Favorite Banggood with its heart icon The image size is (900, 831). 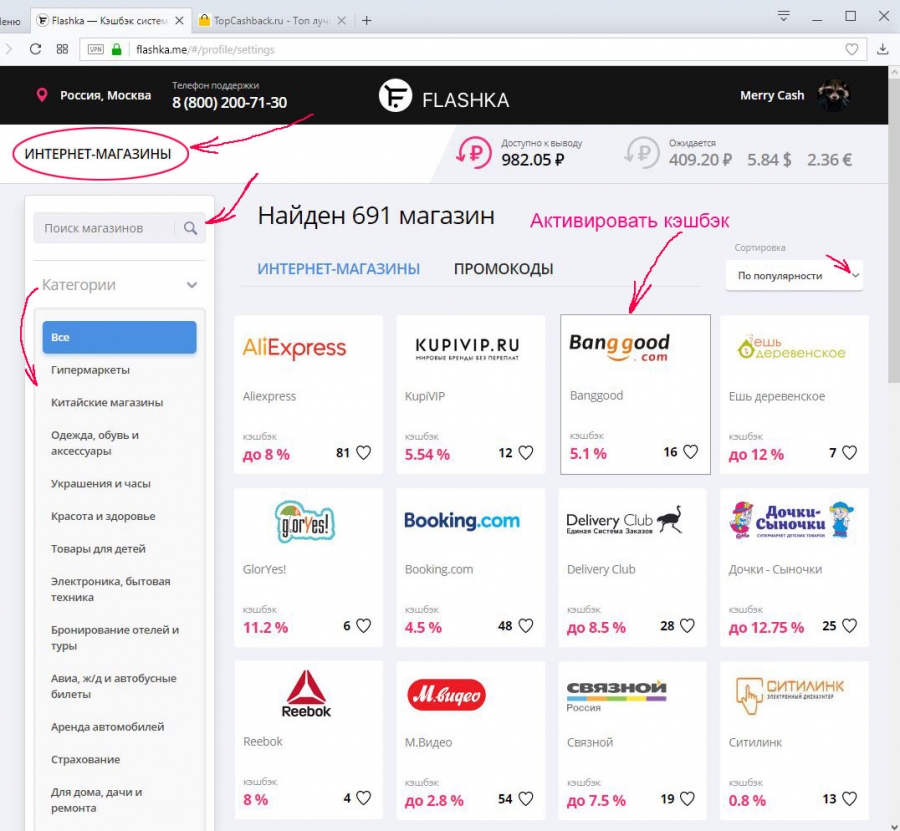[690, 452]
